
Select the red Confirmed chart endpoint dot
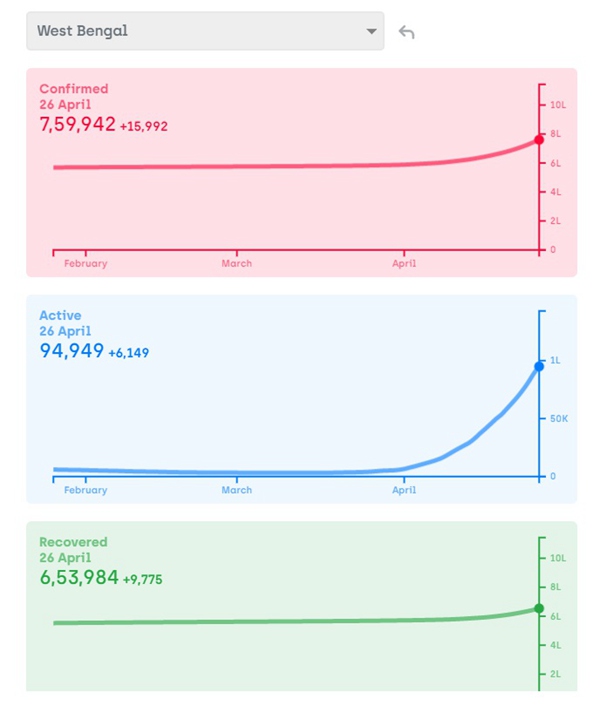[539, 140]
